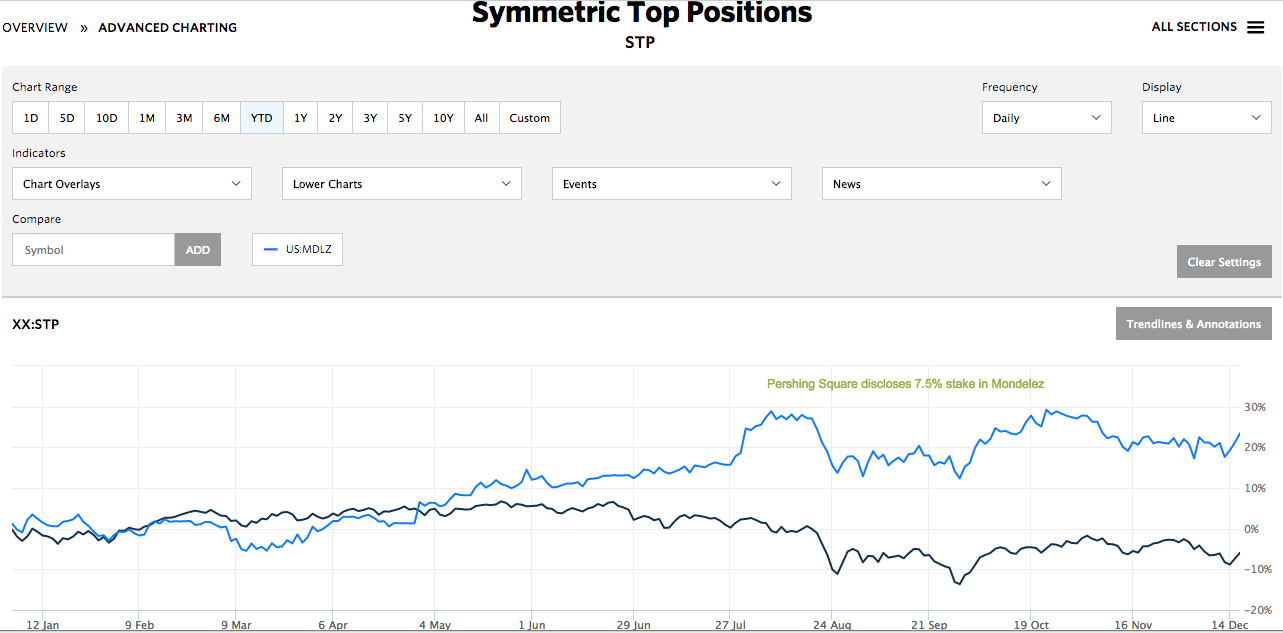Open Trendlines & Annotations
The height and width of the screenshot is (633, 1283).
[x=1194, y=324]
